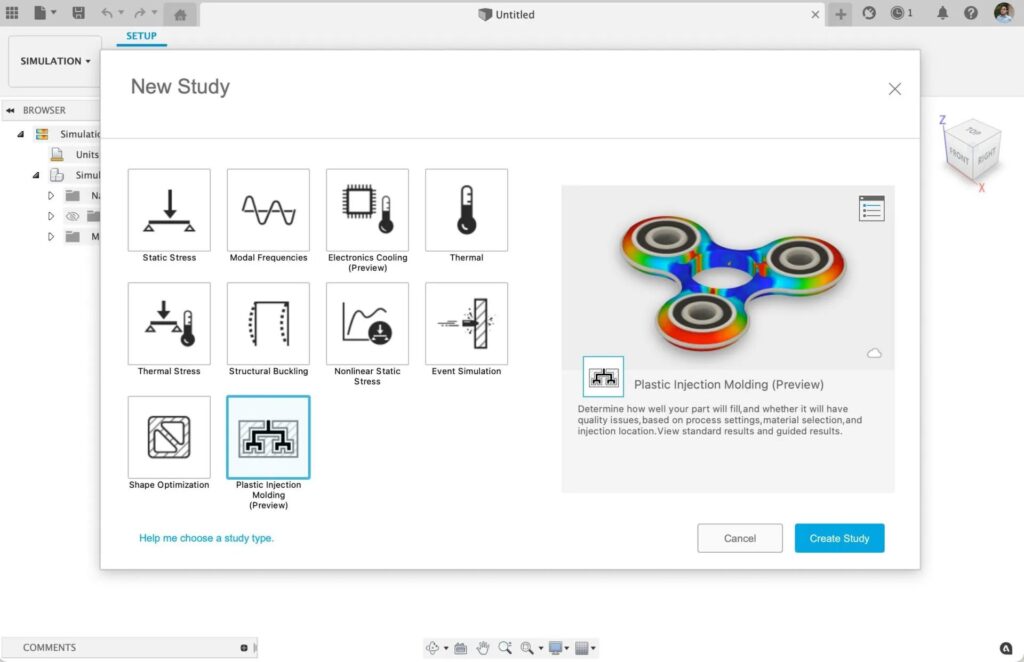Open the Help question mark menu
Image resolution: width=1024 pixels, height=662 pixels.
971,12
